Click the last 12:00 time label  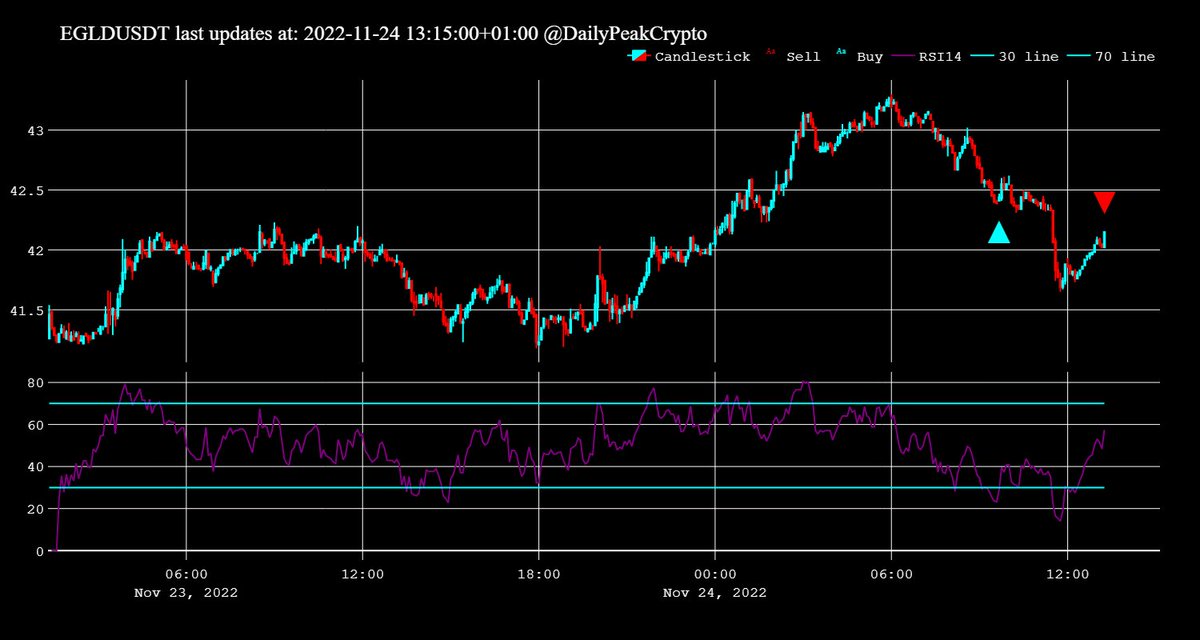click(x=1067, y=574)
